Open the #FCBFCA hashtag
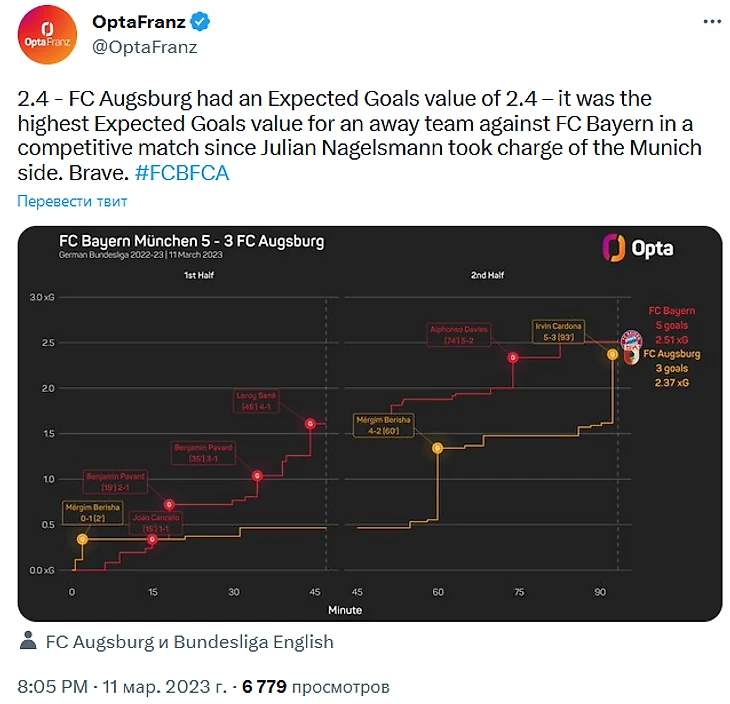Screen dimensions: 730x704 (181, 172)
